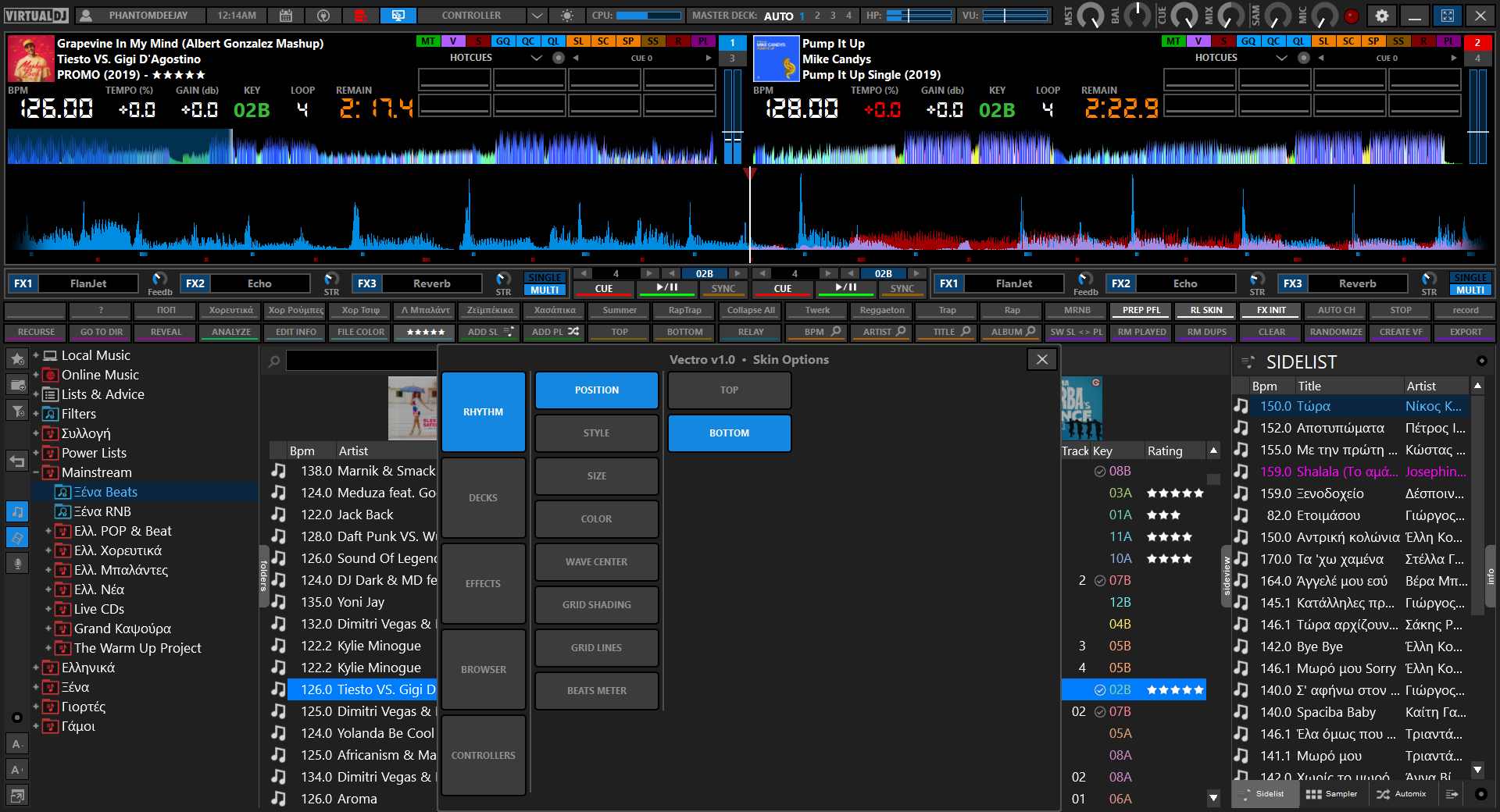The width and height of the screenshot is (1500, 812).
Task: Open the calendar icon in top bar
Action: coord(286,16)
